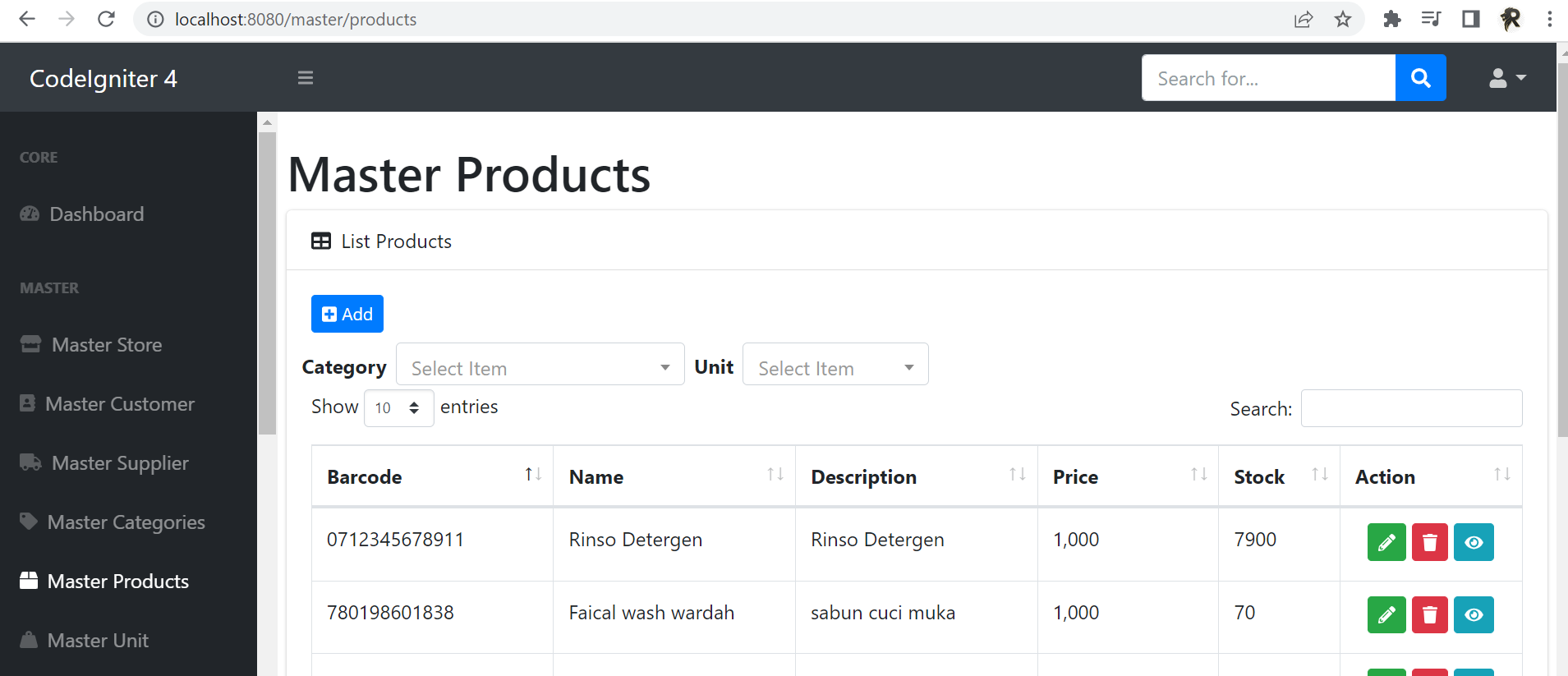This screenshot has width=1568, height=676.
Task: Sort table by Price column
Action: click(1128, 476)
